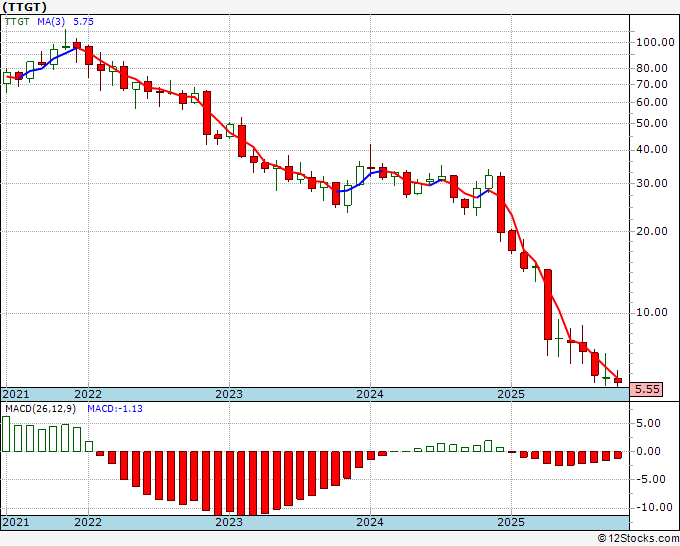This screenshot has width=680, height=546.
Task: Click 2025 on the MACD pane timeline
Action: [511, 522]
